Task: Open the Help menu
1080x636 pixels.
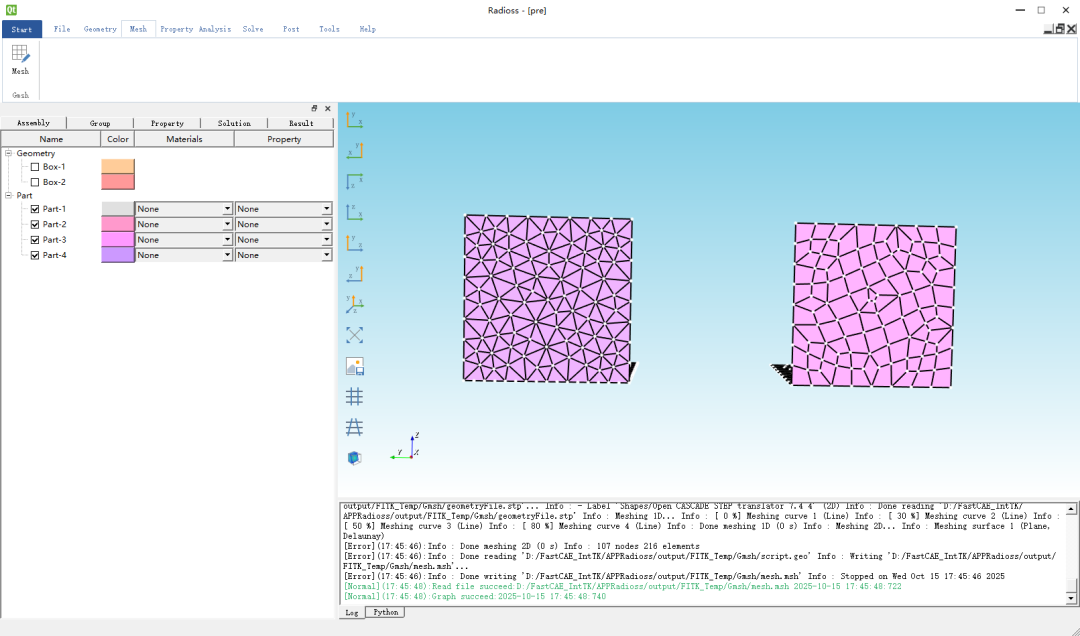Action: click(367, 29)
